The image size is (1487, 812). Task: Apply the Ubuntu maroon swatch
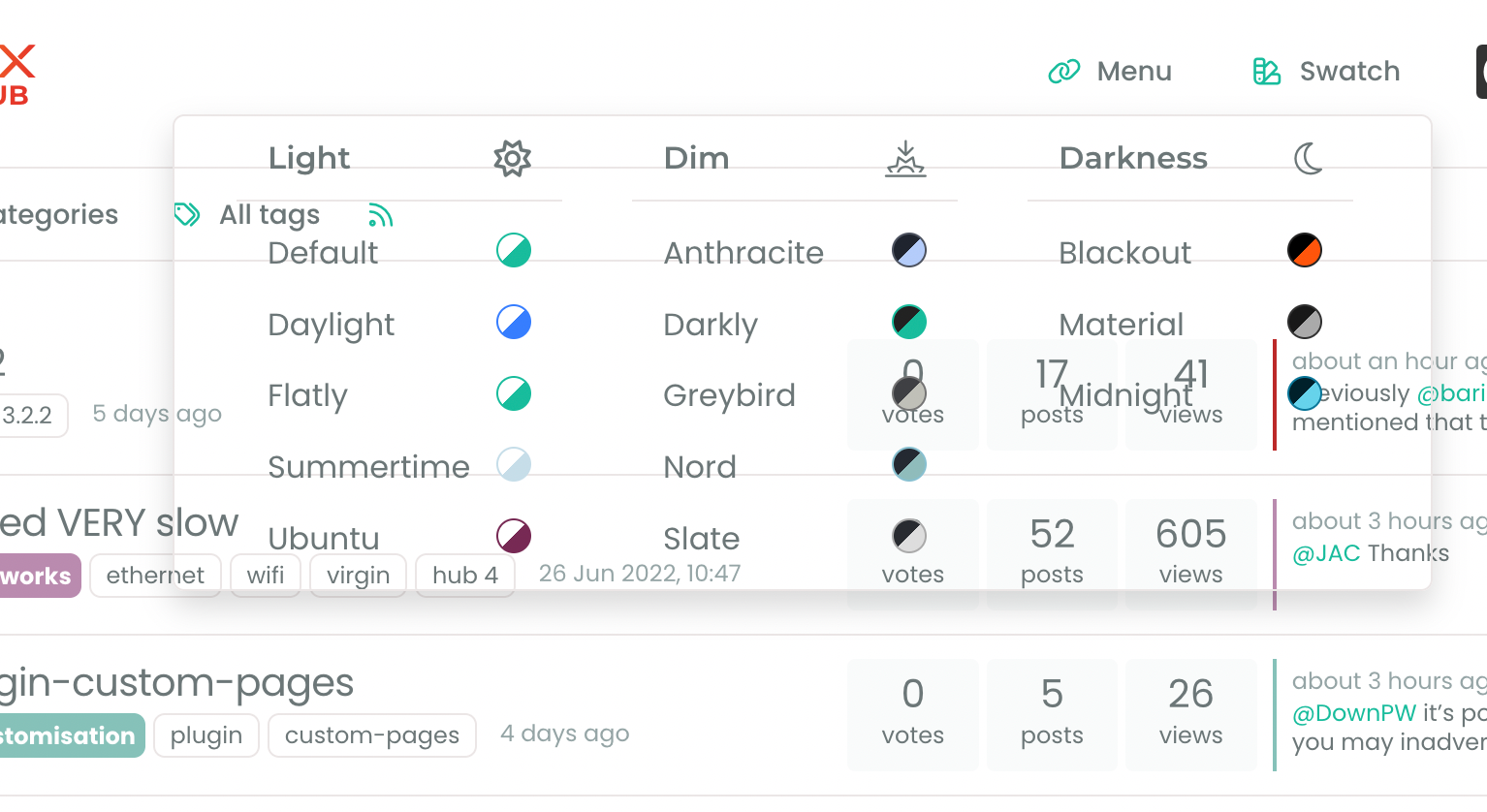click(513, 536)
